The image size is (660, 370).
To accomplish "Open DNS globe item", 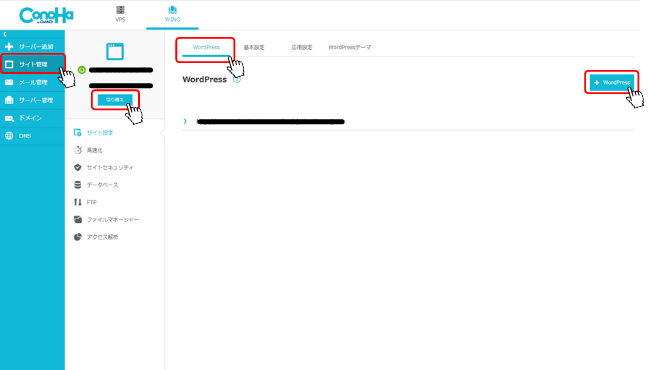I will [32, 136].
